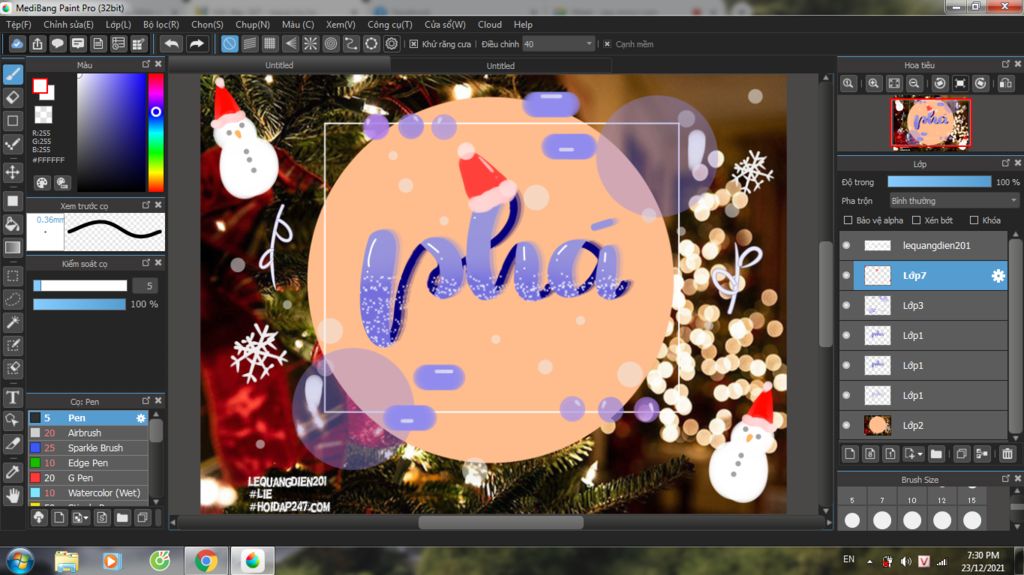Viewport: 1024px width, 575px height.
Task: Select the Lớp3 layer row
Action: click(923, 305)
